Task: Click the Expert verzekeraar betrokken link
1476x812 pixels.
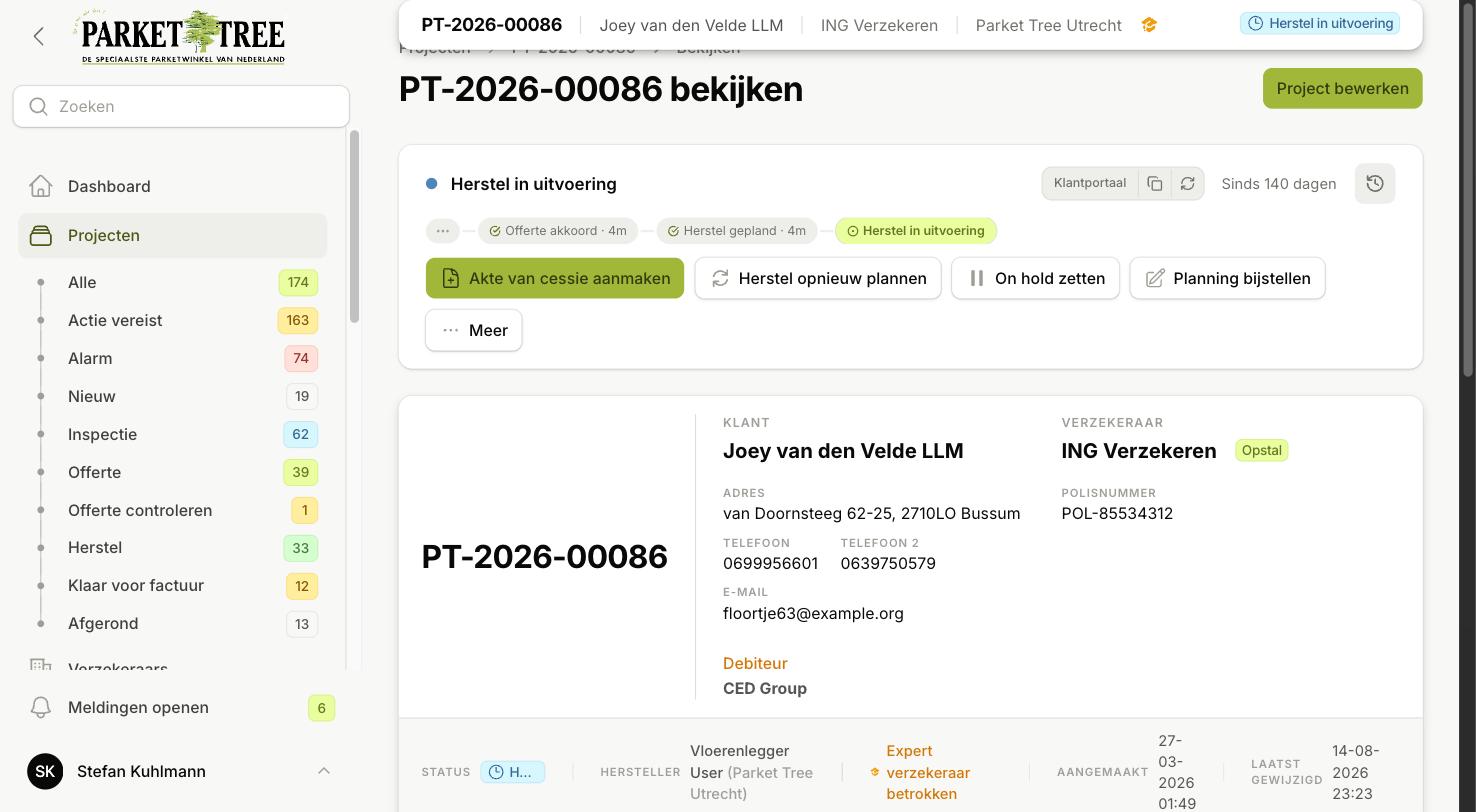Action: (928, 772)
